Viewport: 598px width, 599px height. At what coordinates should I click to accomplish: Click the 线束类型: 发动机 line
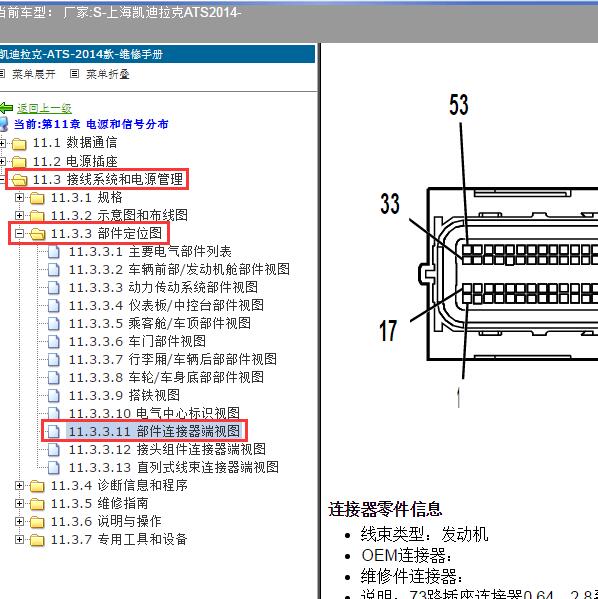tap(424, 534)
